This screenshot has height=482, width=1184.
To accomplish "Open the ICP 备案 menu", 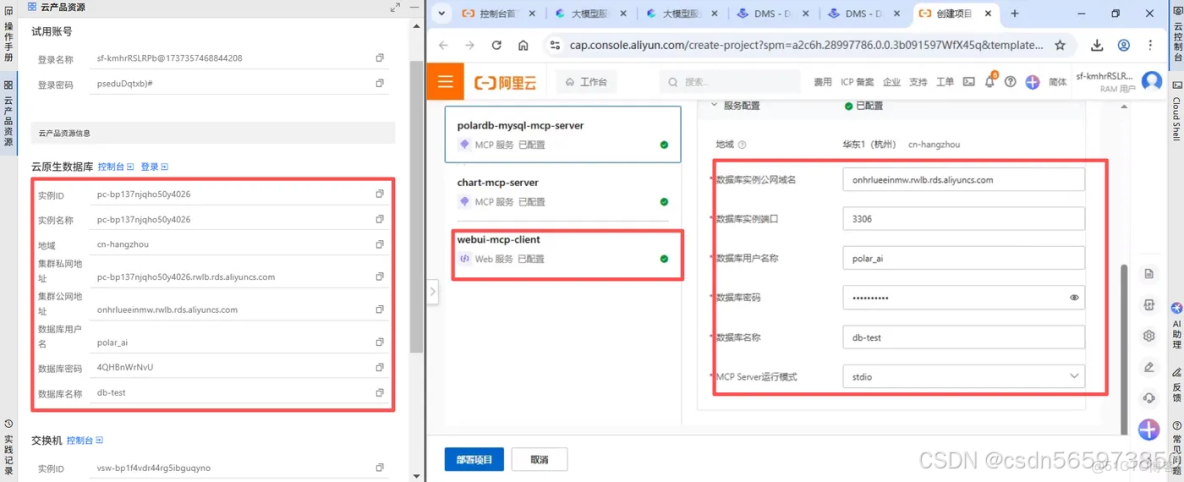I will (x=856, y=82).
